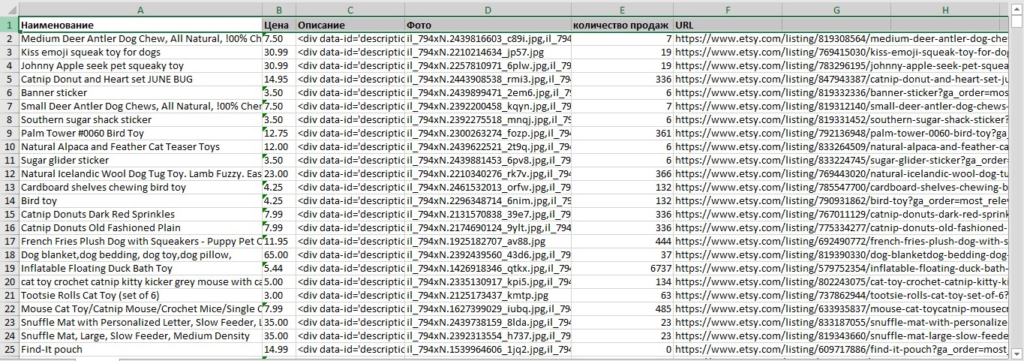Click the 'Фото' header cell
Screen dimensions: 1024x361
point(488,25)
